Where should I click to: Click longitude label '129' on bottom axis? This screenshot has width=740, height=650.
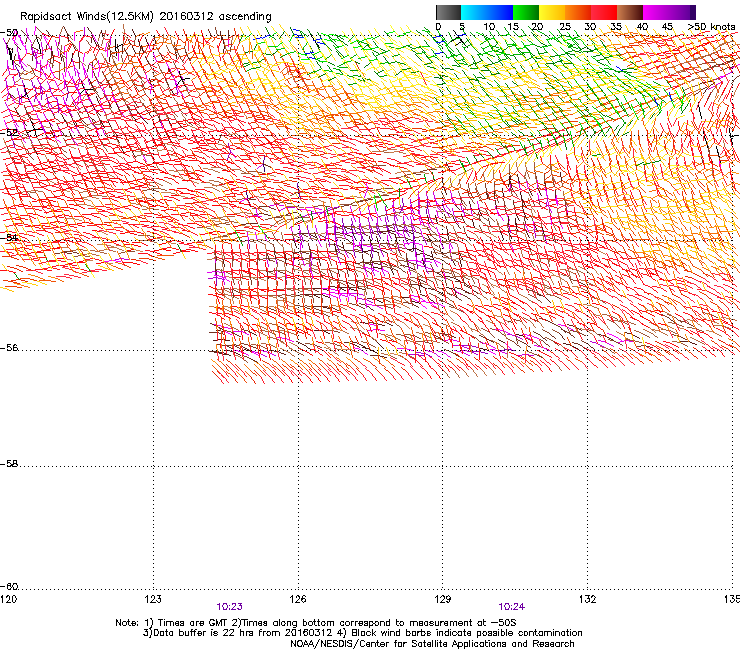click(x=443, y=599)
